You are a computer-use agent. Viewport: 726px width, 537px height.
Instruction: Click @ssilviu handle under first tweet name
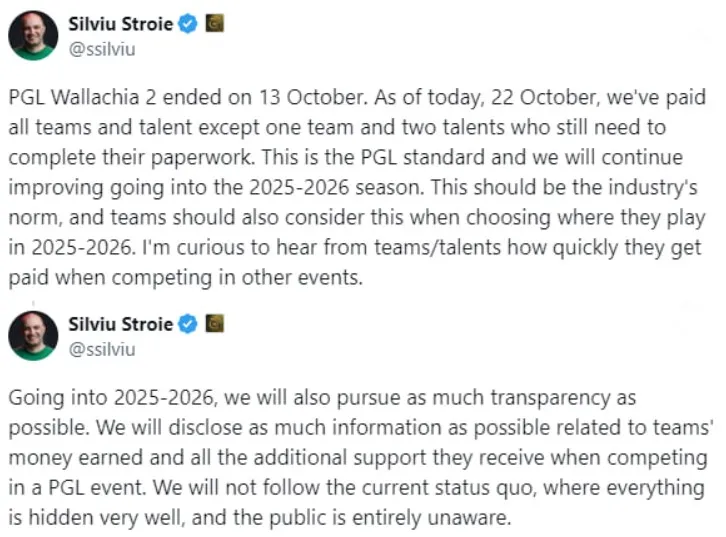(x=102, y=49)
